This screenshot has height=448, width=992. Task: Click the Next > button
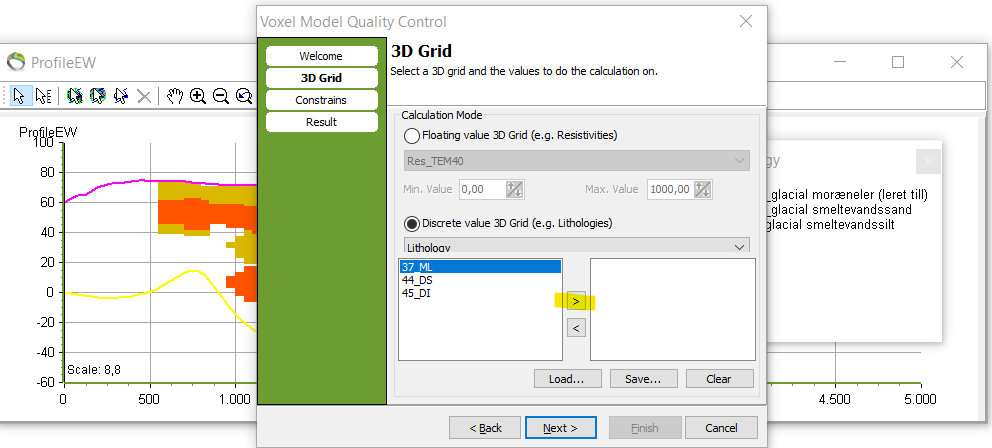[560, 428]
